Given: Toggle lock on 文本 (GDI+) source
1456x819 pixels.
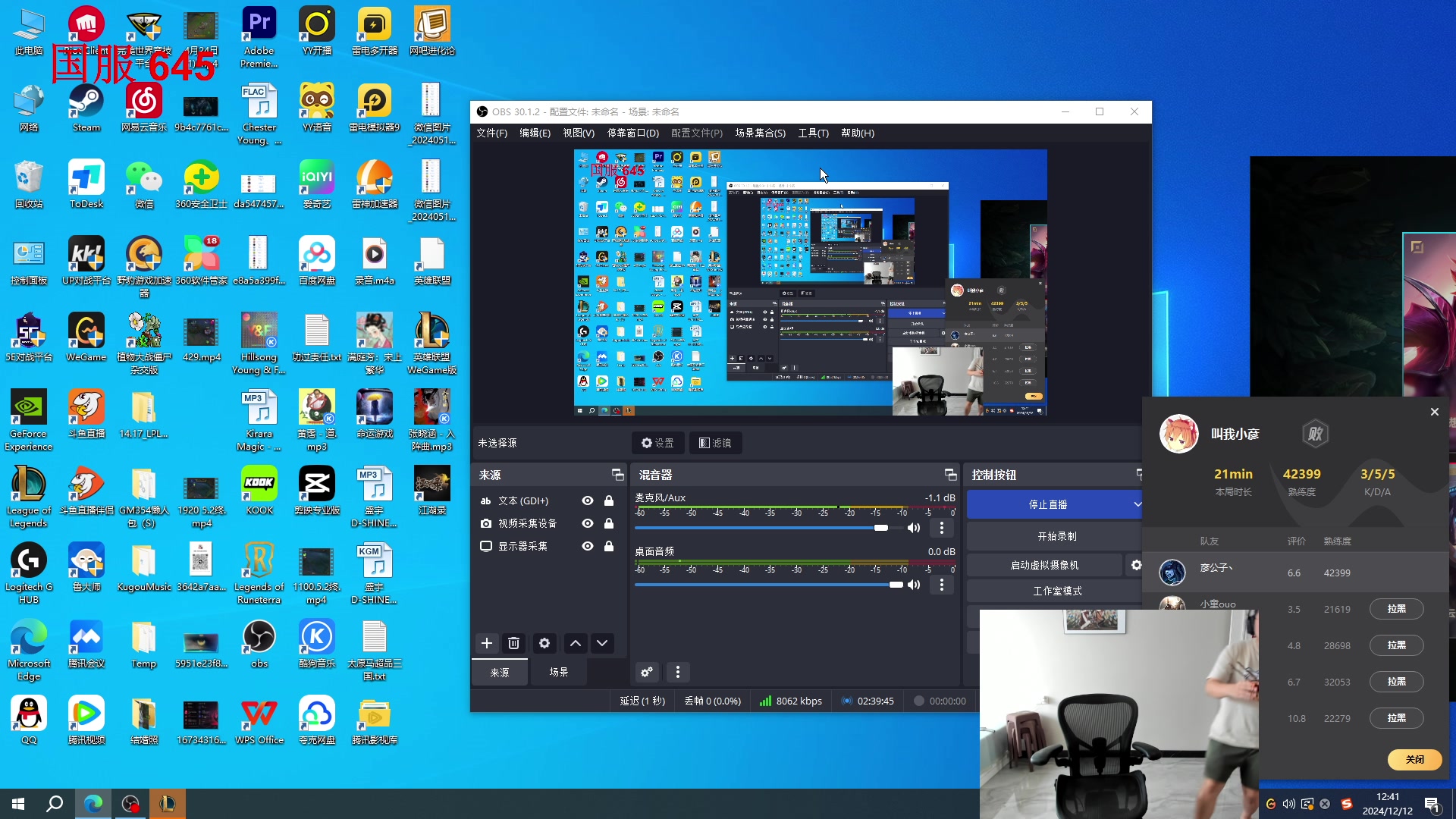Looking at the screenshot, I should [609, 500].
